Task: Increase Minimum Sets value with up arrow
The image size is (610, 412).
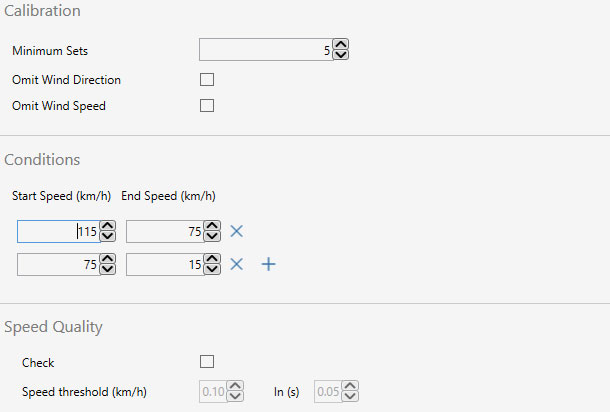Action: (x=340, y=44)
